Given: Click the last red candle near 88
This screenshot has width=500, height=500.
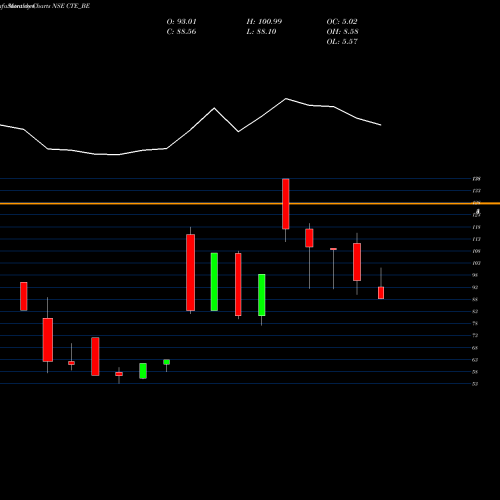Looking at the screenshot, I should pyautogui.click(x=381, y=293).
